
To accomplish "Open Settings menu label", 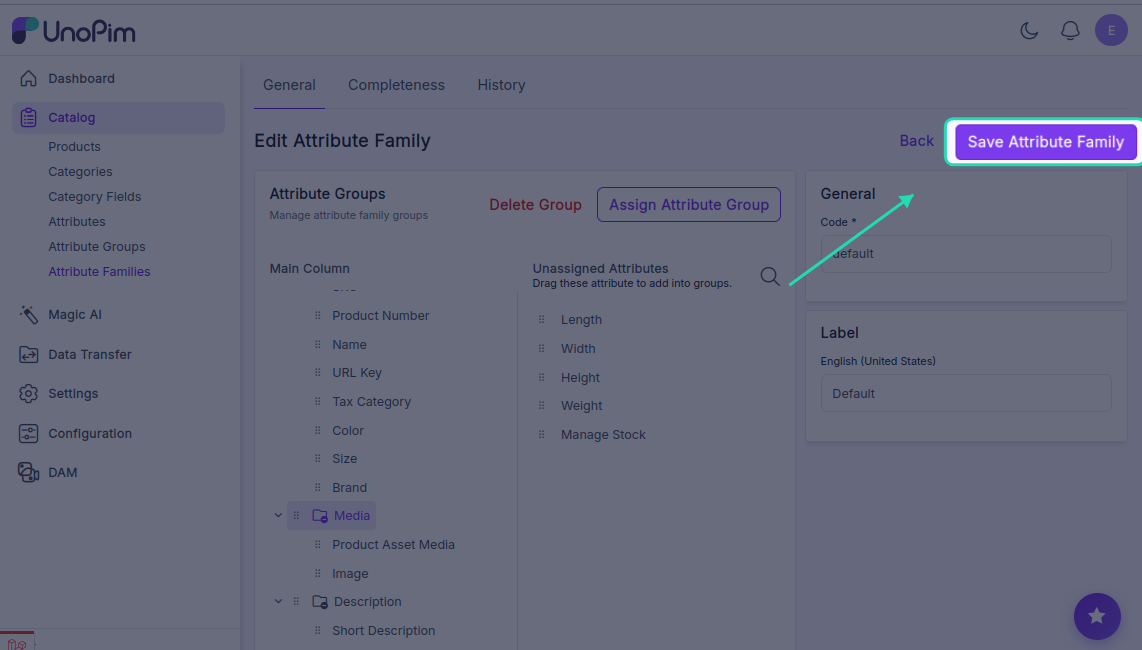I will [73, 393].
